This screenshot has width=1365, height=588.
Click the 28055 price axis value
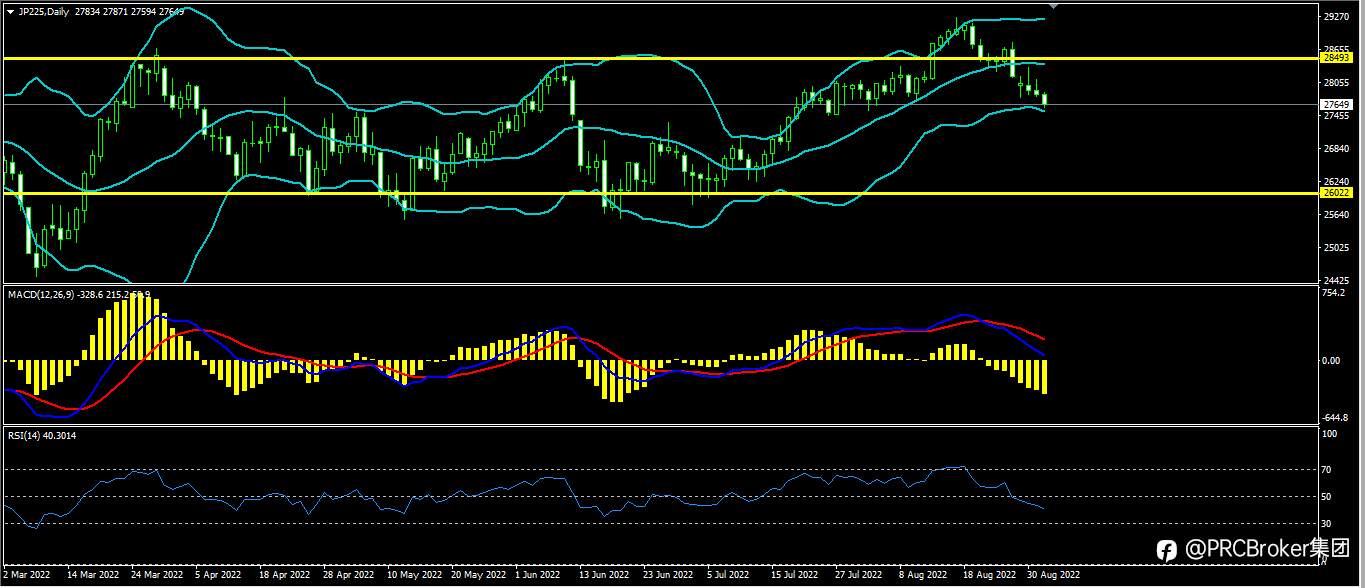click(1336, 84)
